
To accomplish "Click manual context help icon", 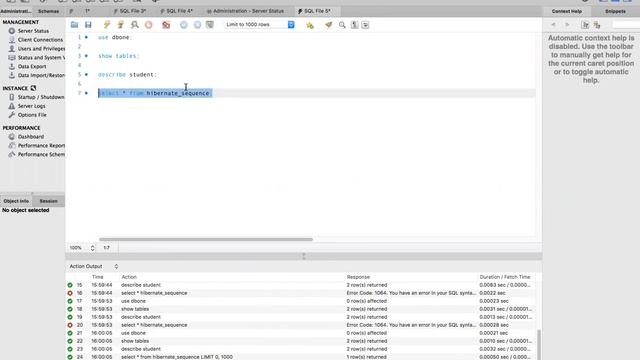I will tap(585, 25).
